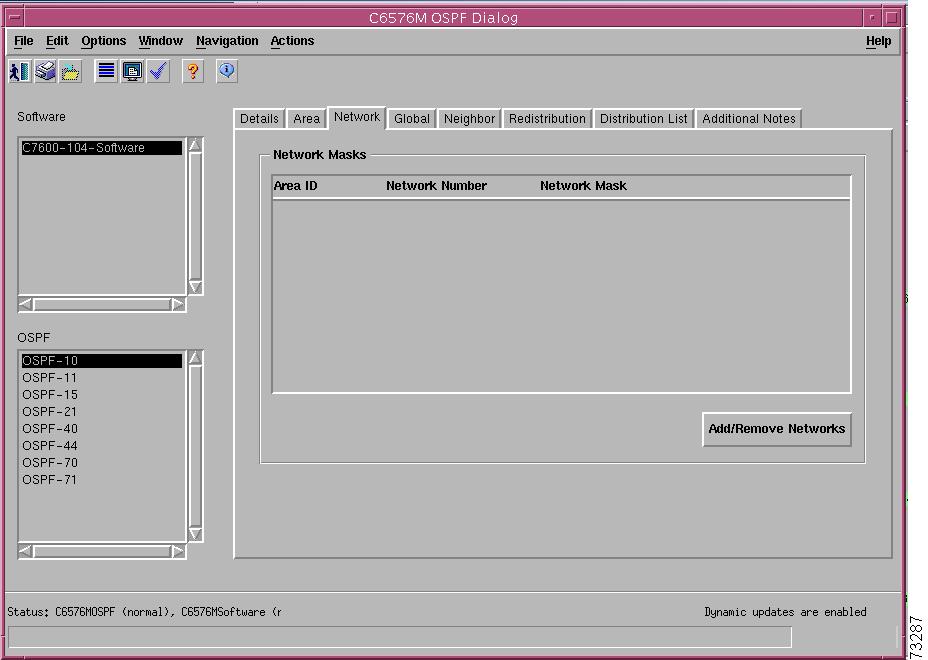Click the open folder toolbar icon
This screenshot has height=660, width=928.
pos(70,72)
